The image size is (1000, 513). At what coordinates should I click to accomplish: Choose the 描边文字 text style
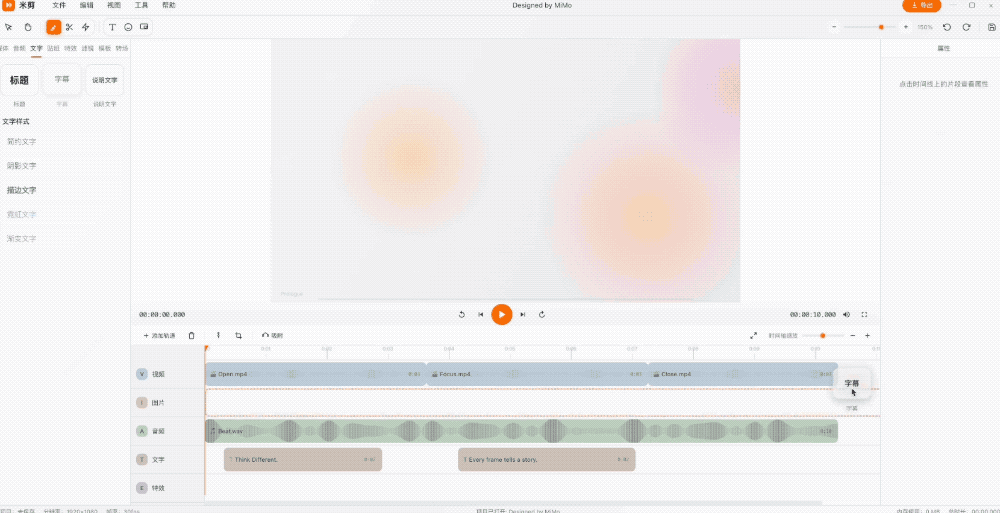tap(22, 190)
